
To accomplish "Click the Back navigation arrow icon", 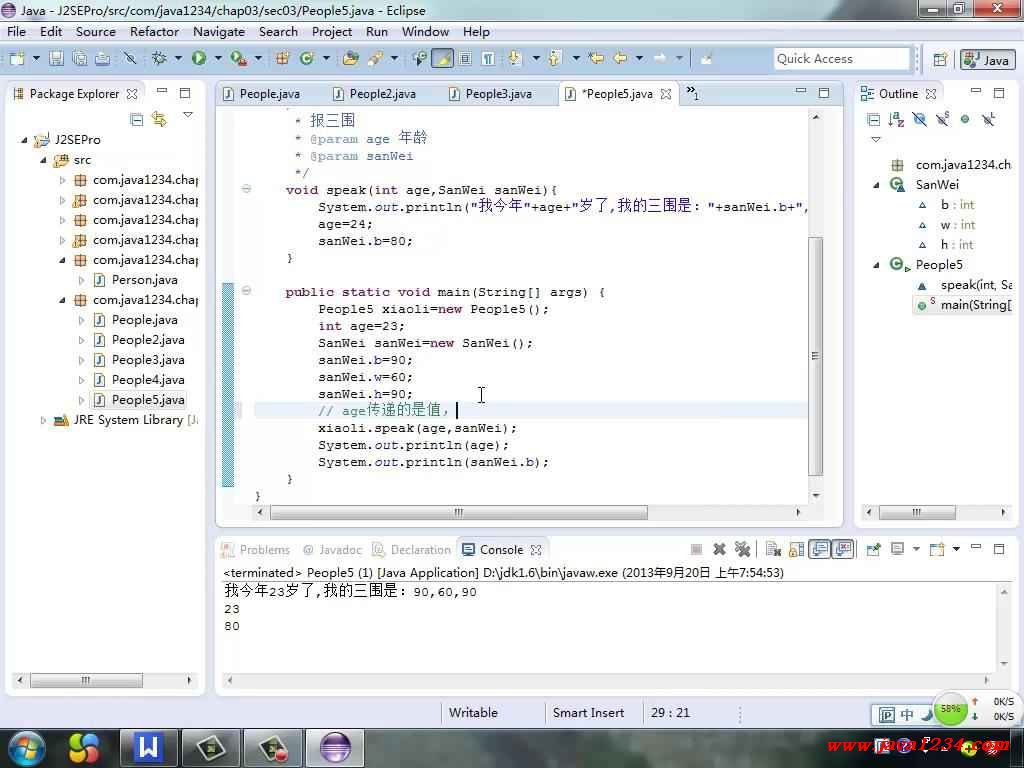I will point(620,59).
